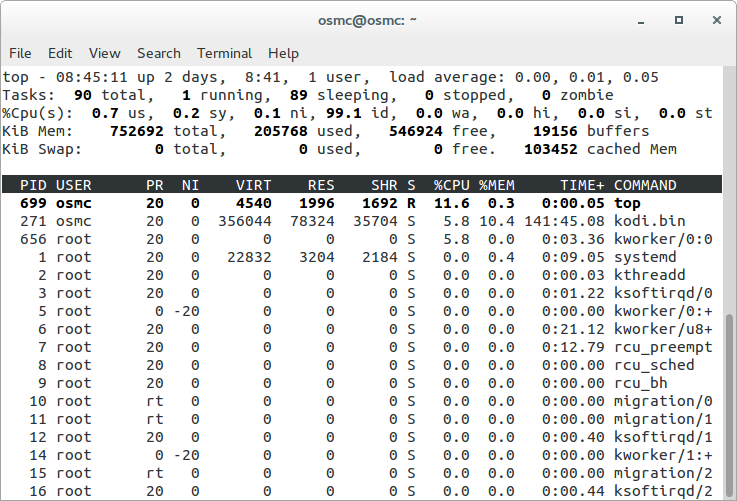Click the migration/2 command name
The image size is (737, 501).
pyautogui.click(x=663, y=473)
